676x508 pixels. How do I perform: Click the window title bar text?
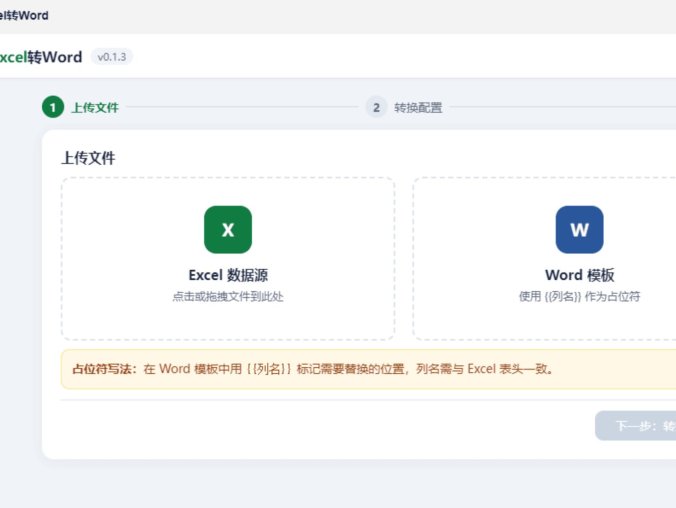(24, 16)
